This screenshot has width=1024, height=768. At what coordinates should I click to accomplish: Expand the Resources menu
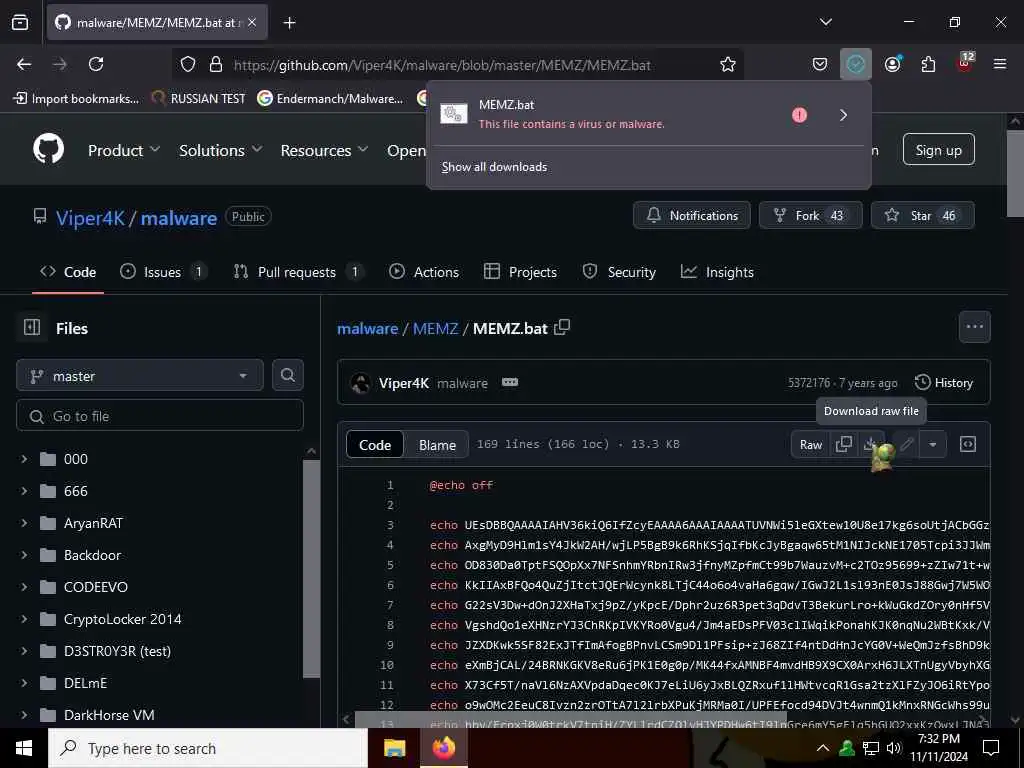[325, 150]
